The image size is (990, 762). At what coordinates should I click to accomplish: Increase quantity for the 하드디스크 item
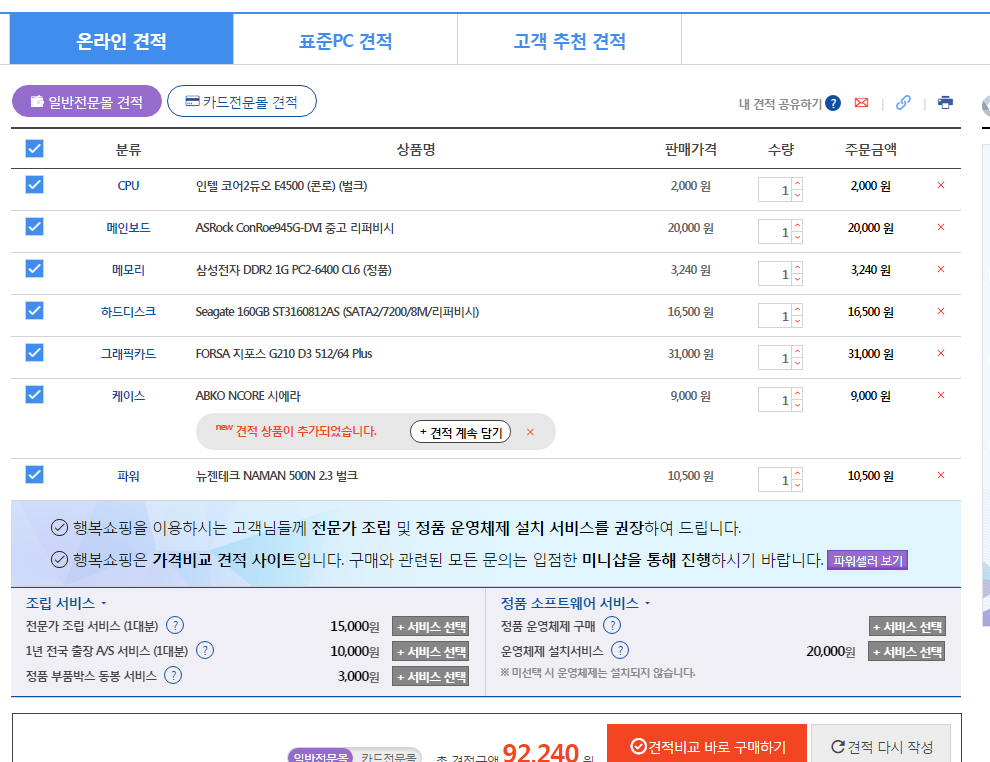[797, 309]
